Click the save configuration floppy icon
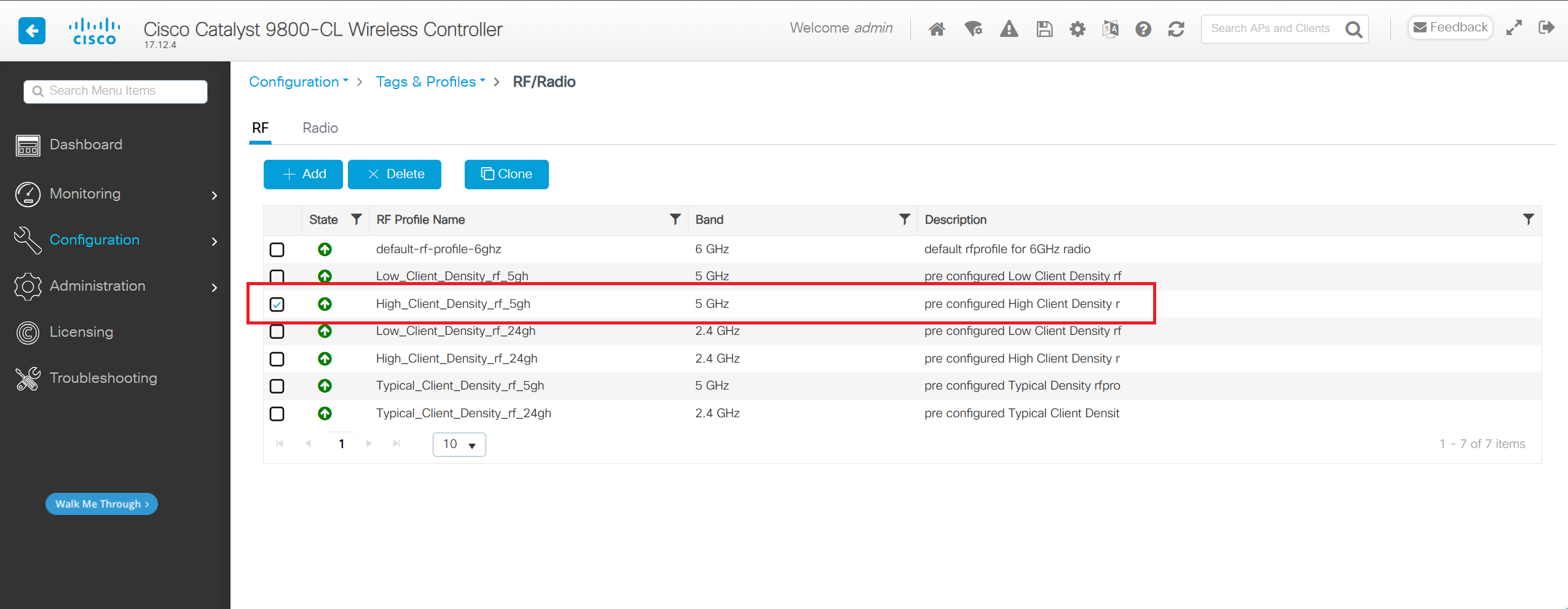The height and width of the screenshot is (609, 1568). click(1044, 29)
